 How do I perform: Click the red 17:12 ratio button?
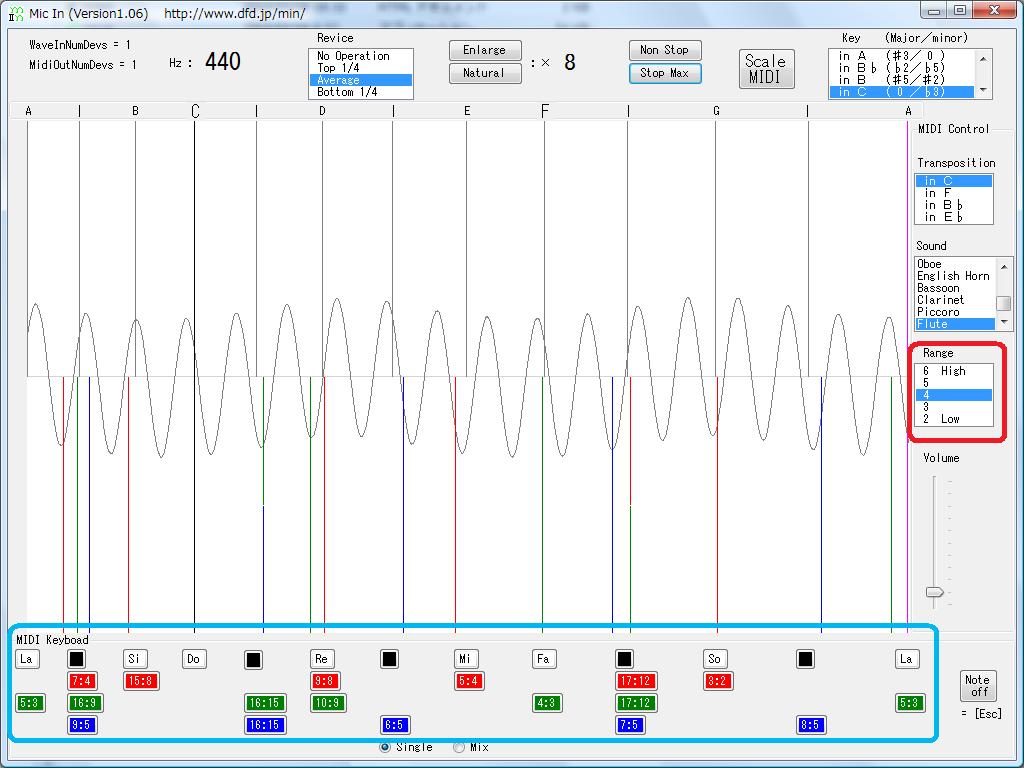click(x=635, y=681)
